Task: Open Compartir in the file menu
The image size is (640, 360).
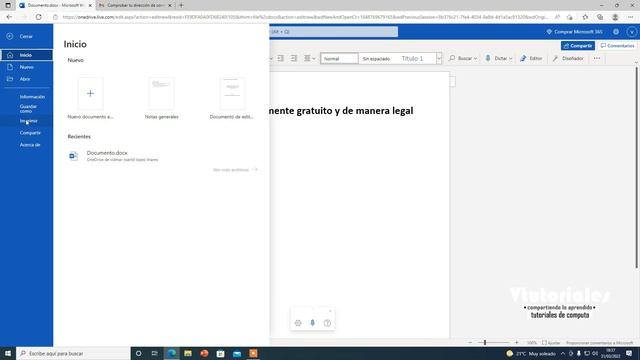Action: tap(30, 133)
